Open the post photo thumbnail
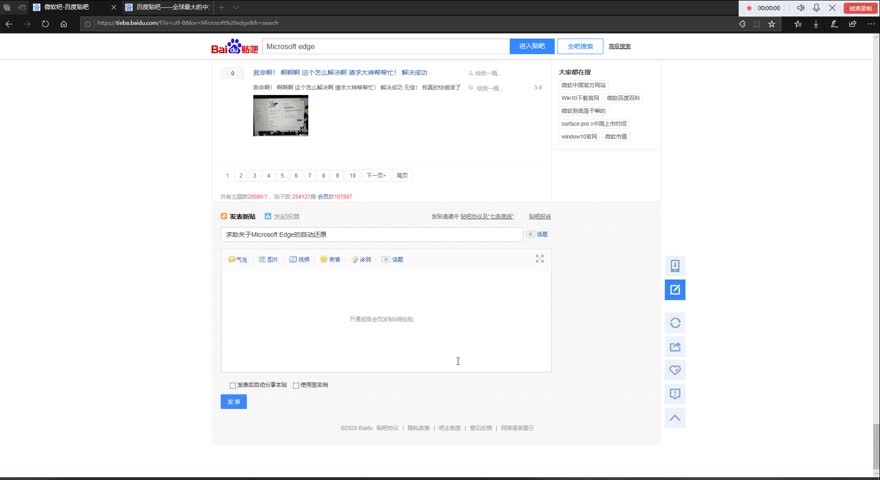Screen dimensions: 880x480 point(280,116)
